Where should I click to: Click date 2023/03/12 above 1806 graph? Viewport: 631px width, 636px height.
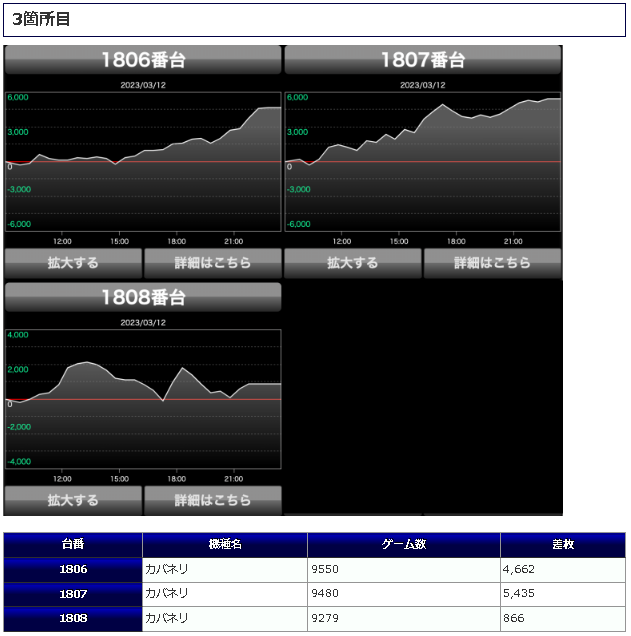tap(143, 85)
